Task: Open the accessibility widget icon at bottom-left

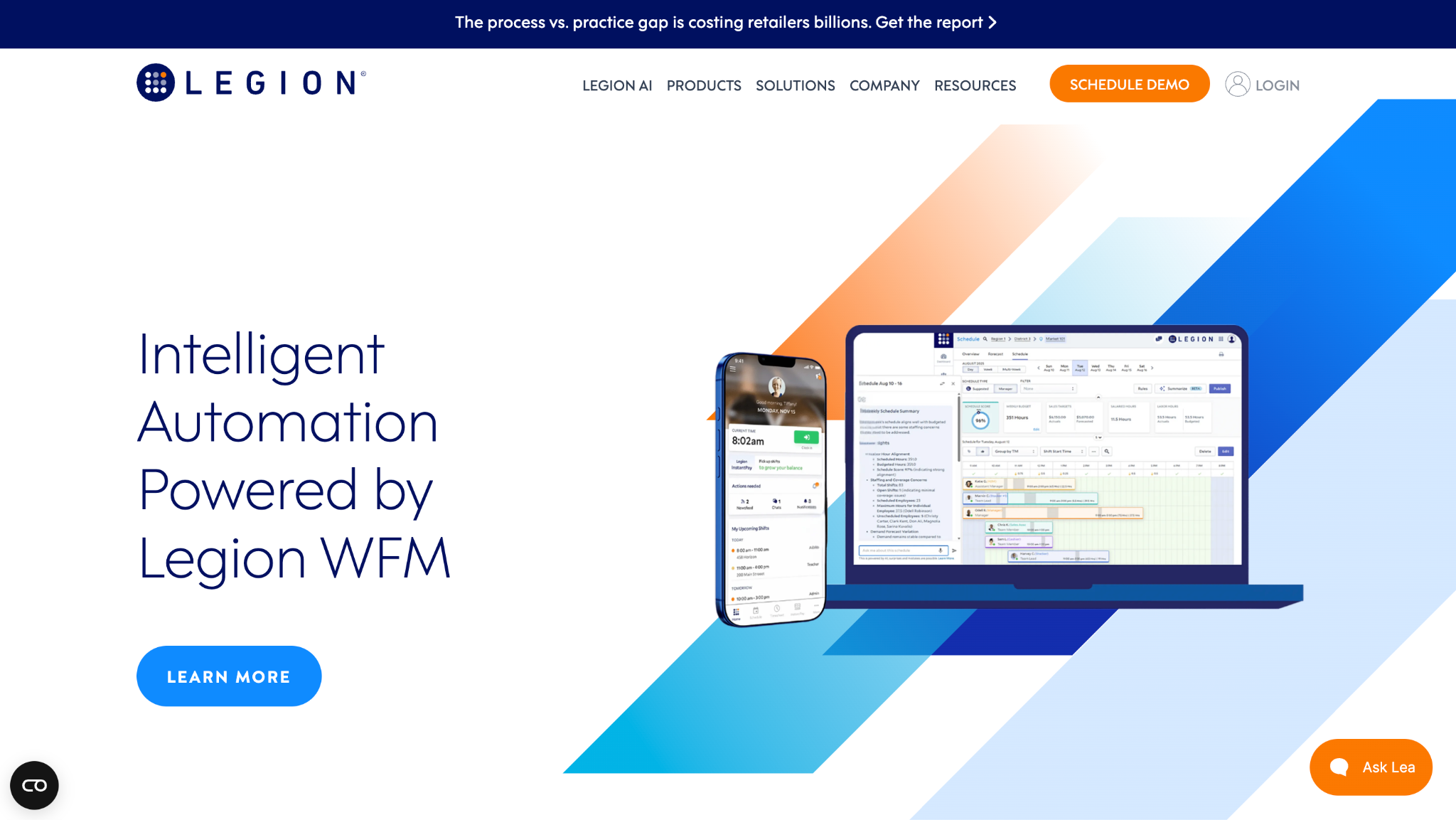Action: click(34, 785)
